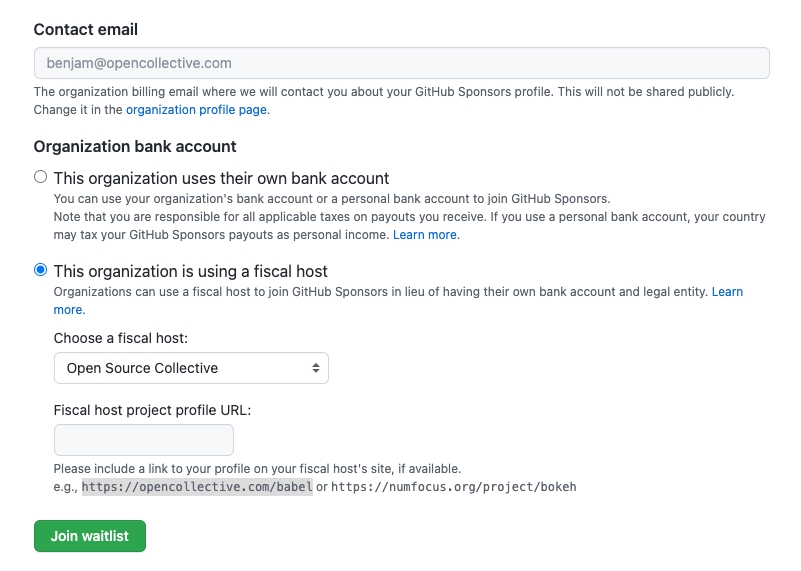This screenshot has width=801, height=571.
Task: Click the "Choose a fiscal host:" label
Action: tap(121, 338)
